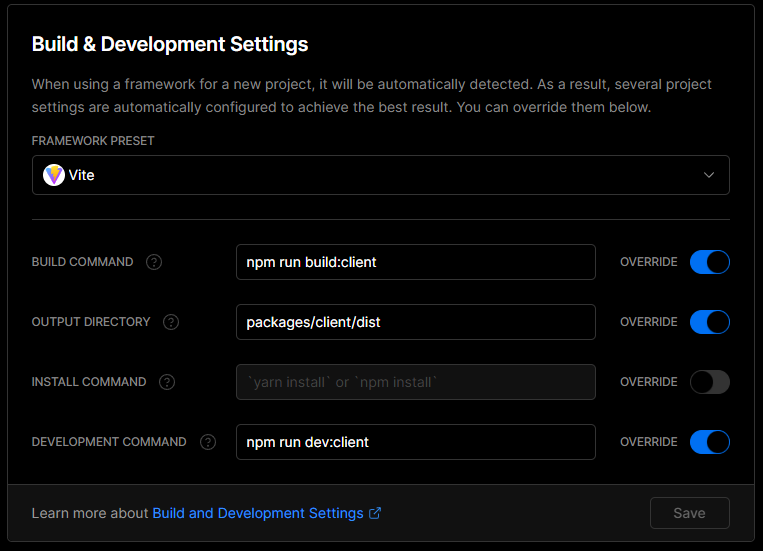
Task: Click the Vite logo icon
Action: coord(54,175)
